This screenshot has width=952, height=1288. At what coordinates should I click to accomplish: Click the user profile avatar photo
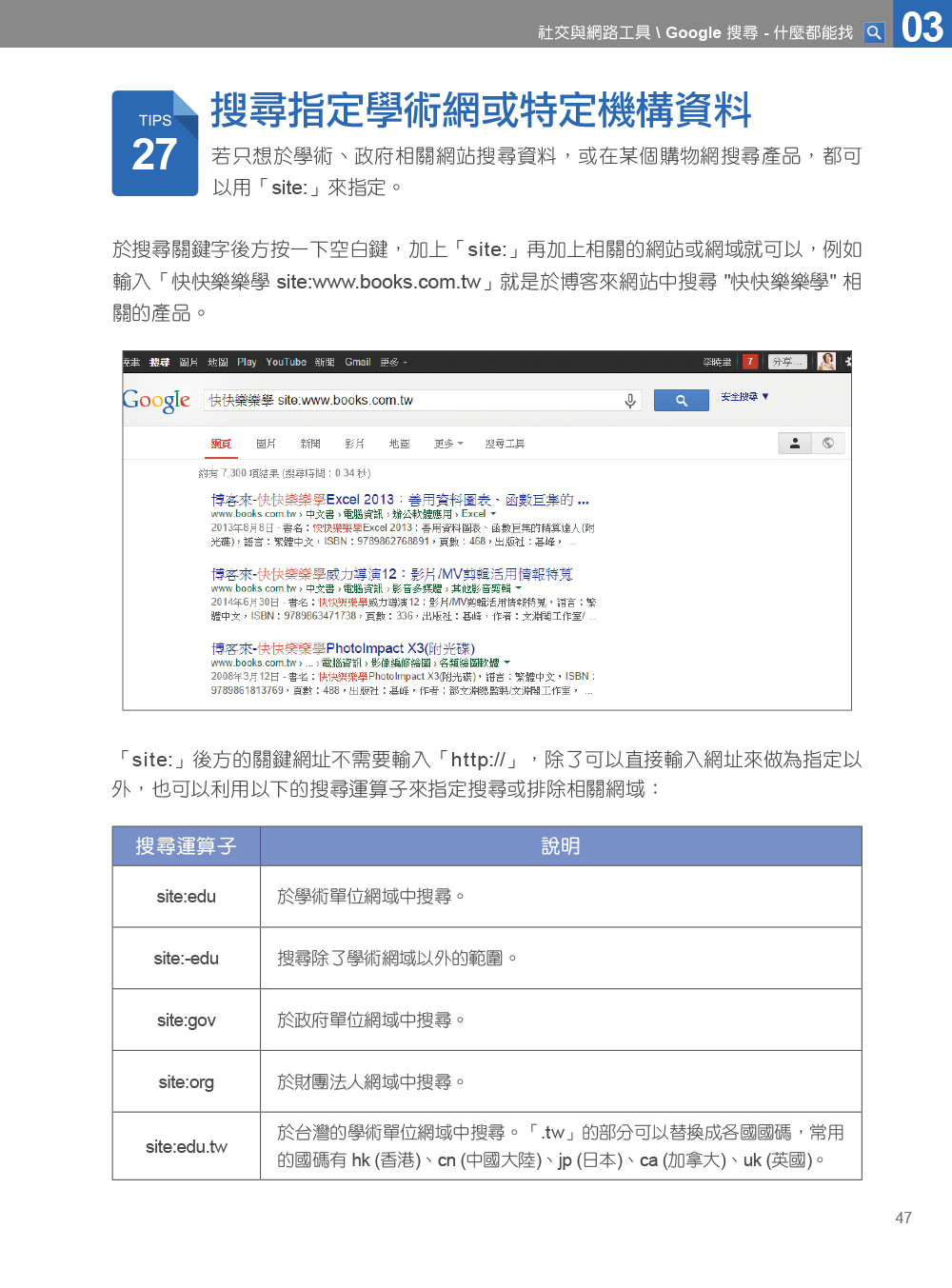[x=826, y=362]
